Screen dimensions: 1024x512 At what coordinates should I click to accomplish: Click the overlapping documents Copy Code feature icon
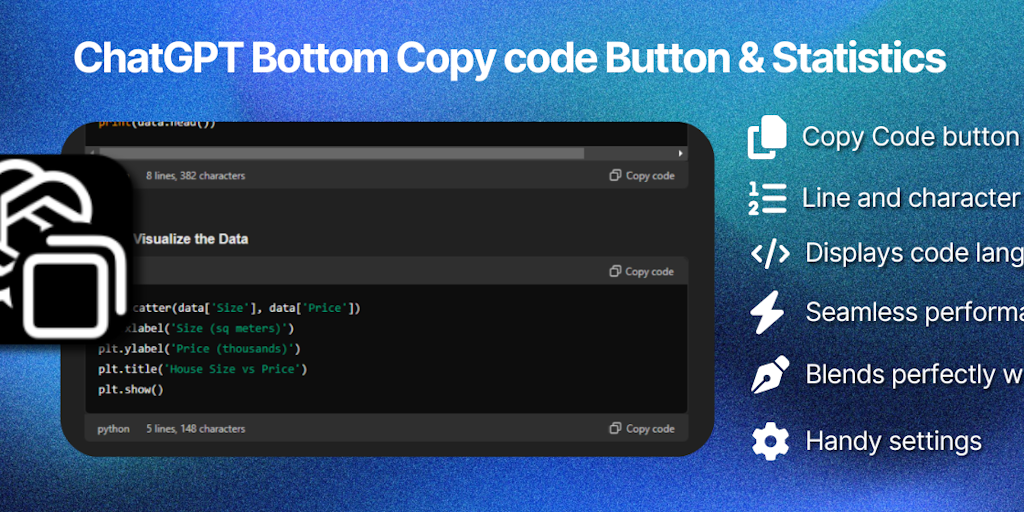pos(769,138)
